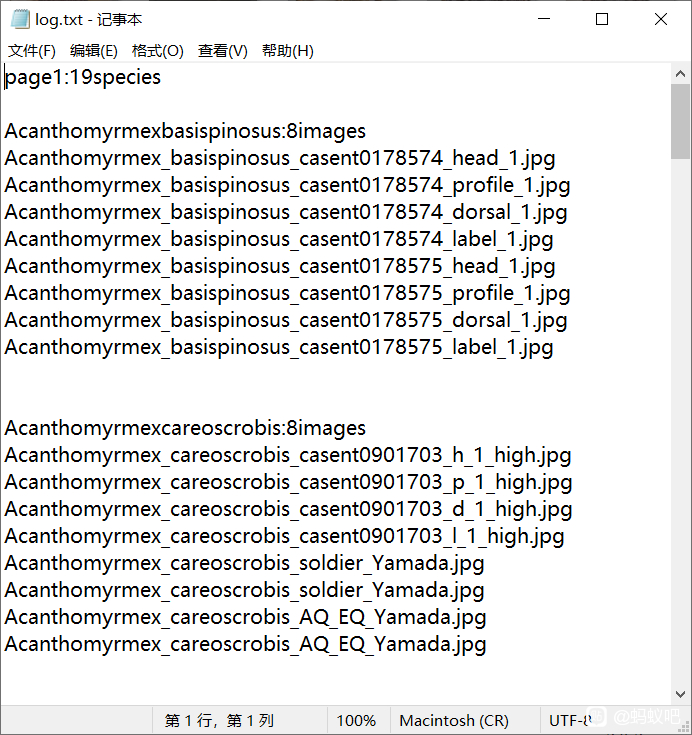Click the 第 1 行, 第 1 列 position indicator

pyautogui.click(x=219, y=720)
